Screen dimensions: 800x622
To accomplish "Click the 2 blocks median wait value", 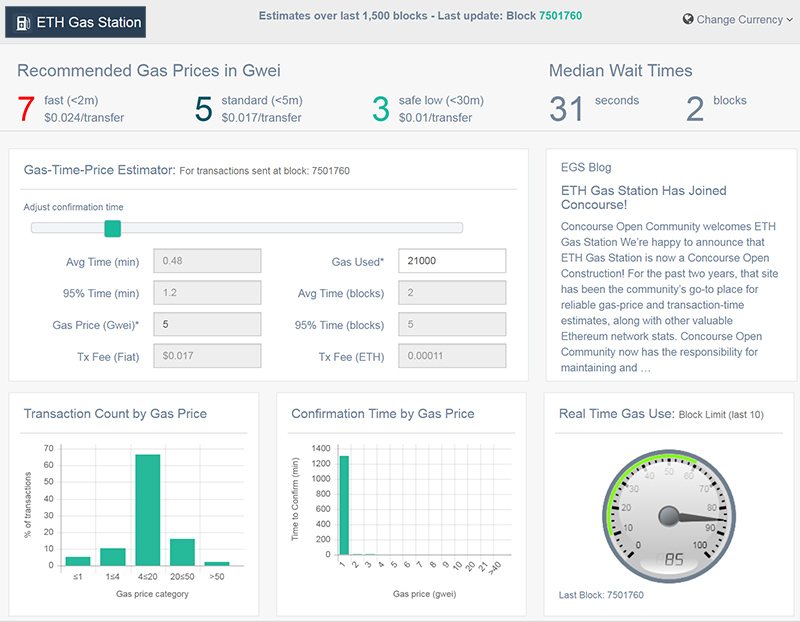I will pos(695,109).
